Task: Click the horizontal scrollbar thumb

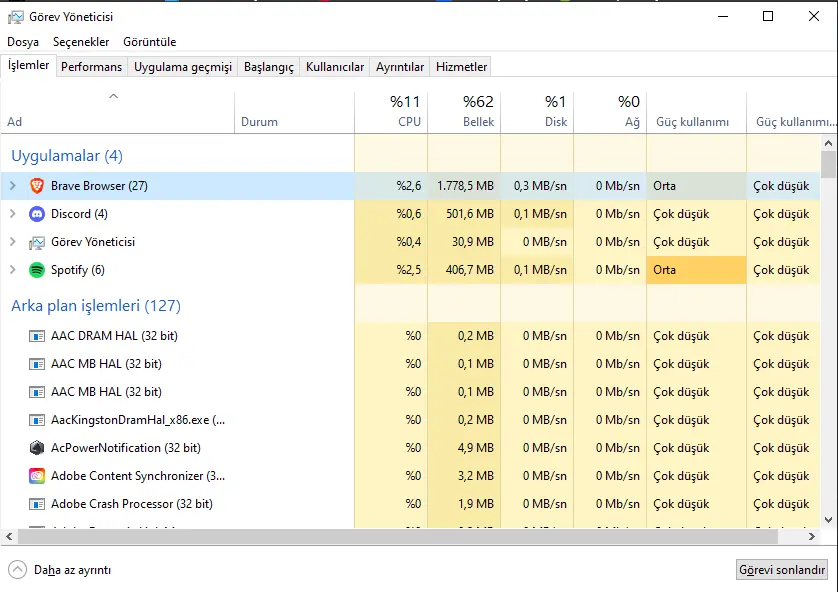Action: pos(398,536)
